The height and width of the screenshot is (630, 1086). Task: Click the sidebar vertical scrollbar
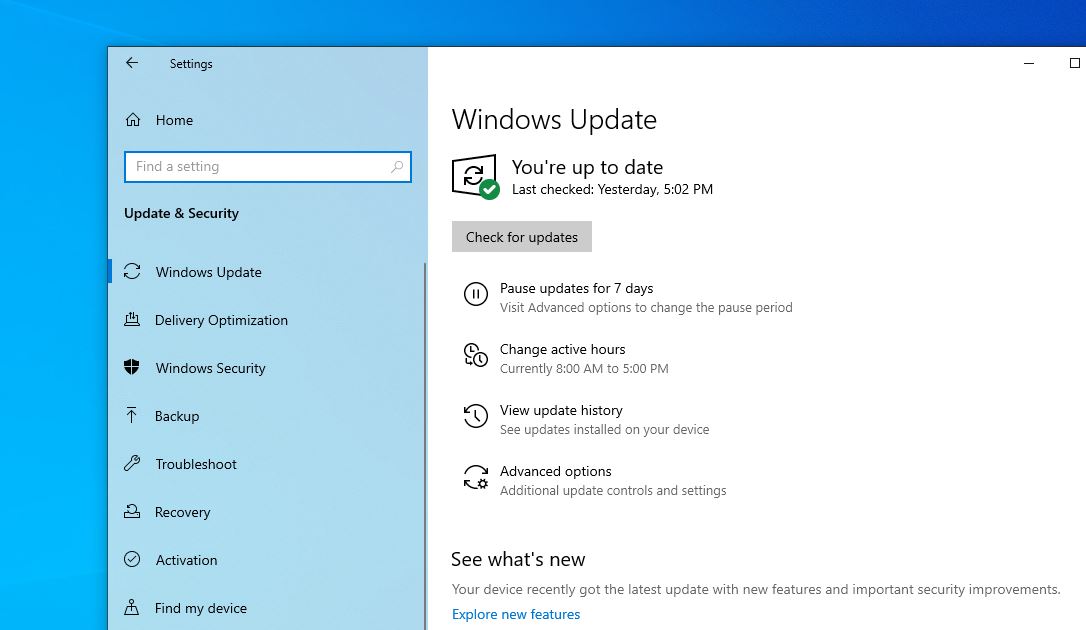[425, 440]
